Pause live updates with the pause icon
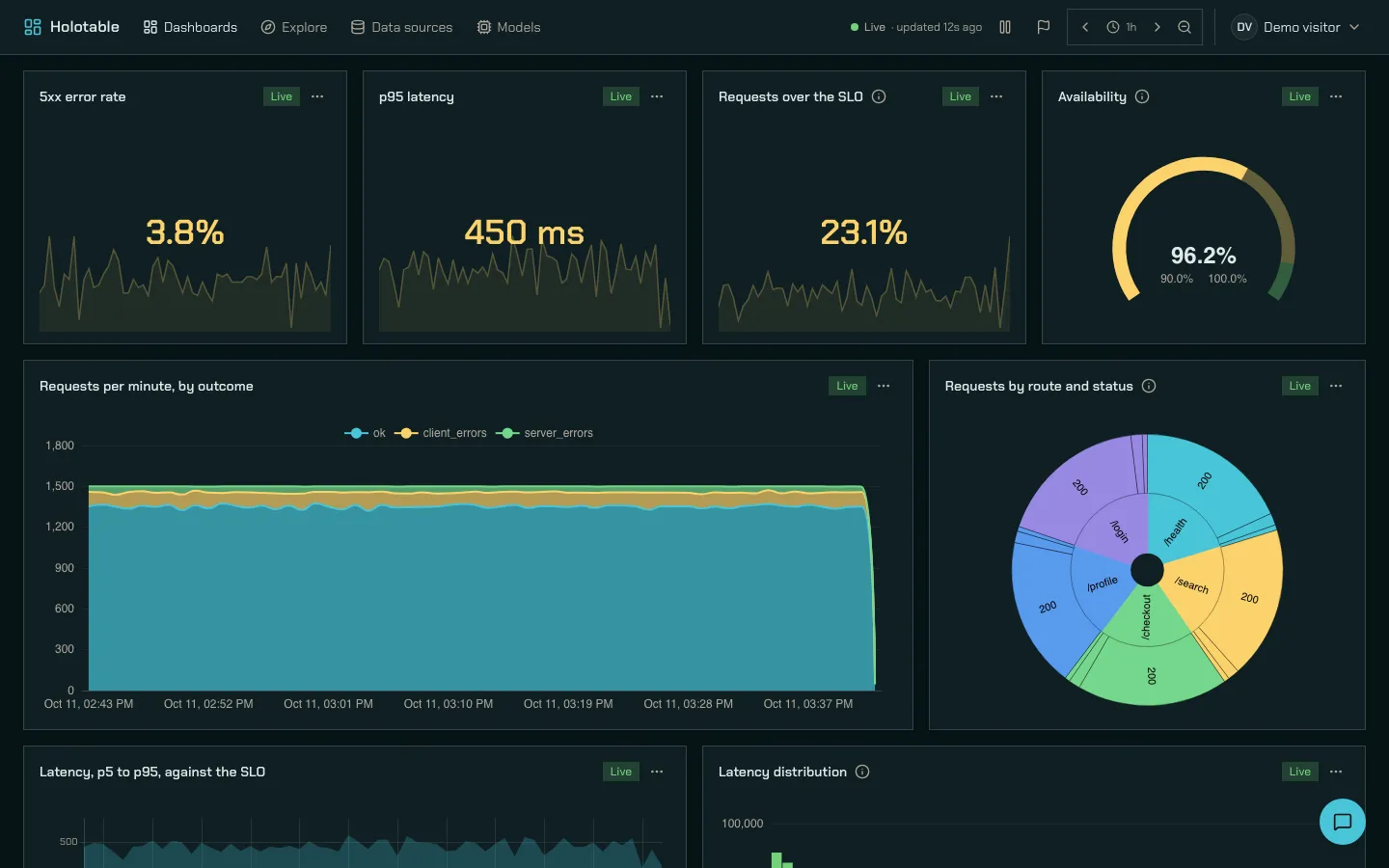The width and height of the screenshot is (1389, 868). [1005, 27]
